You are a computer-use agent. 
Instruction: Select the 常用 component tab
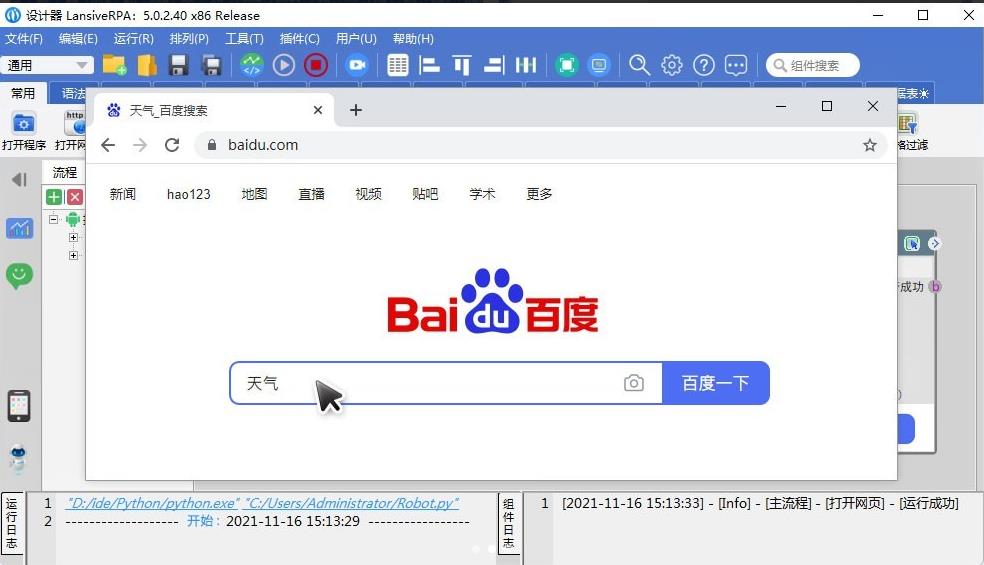click(23, 94)
